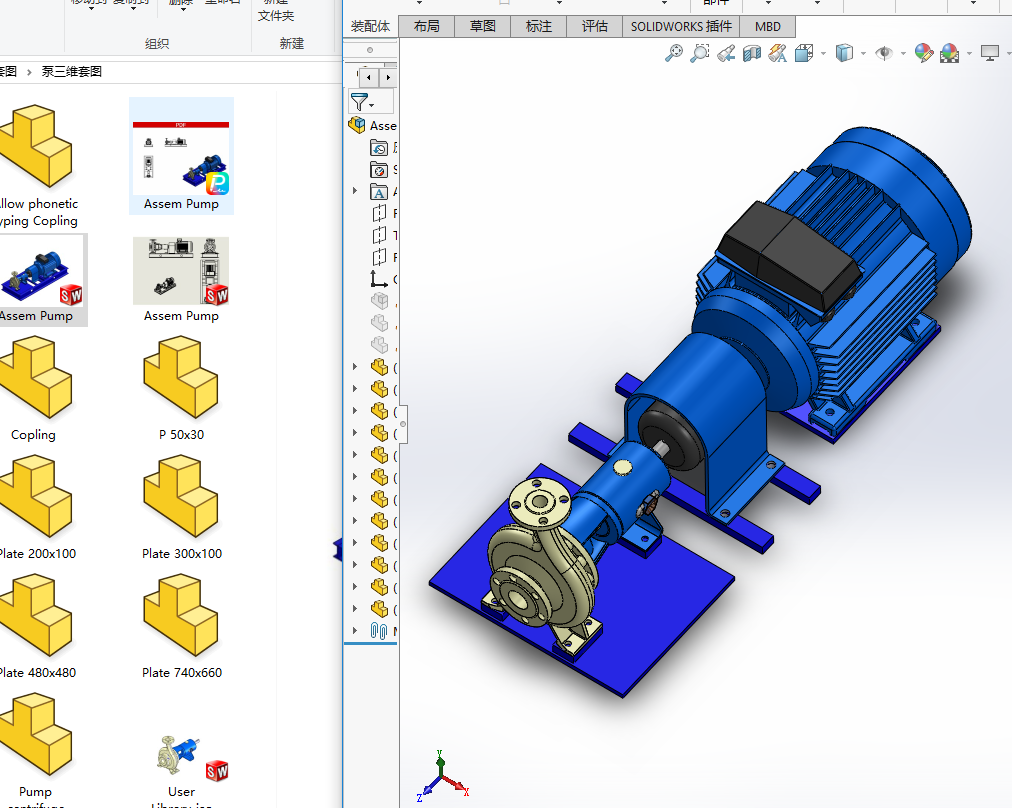This screenshot has height=808, width=1012.
Task: Switch to the SOLIDWORKS 插件 tab
Action: [680, 26]
